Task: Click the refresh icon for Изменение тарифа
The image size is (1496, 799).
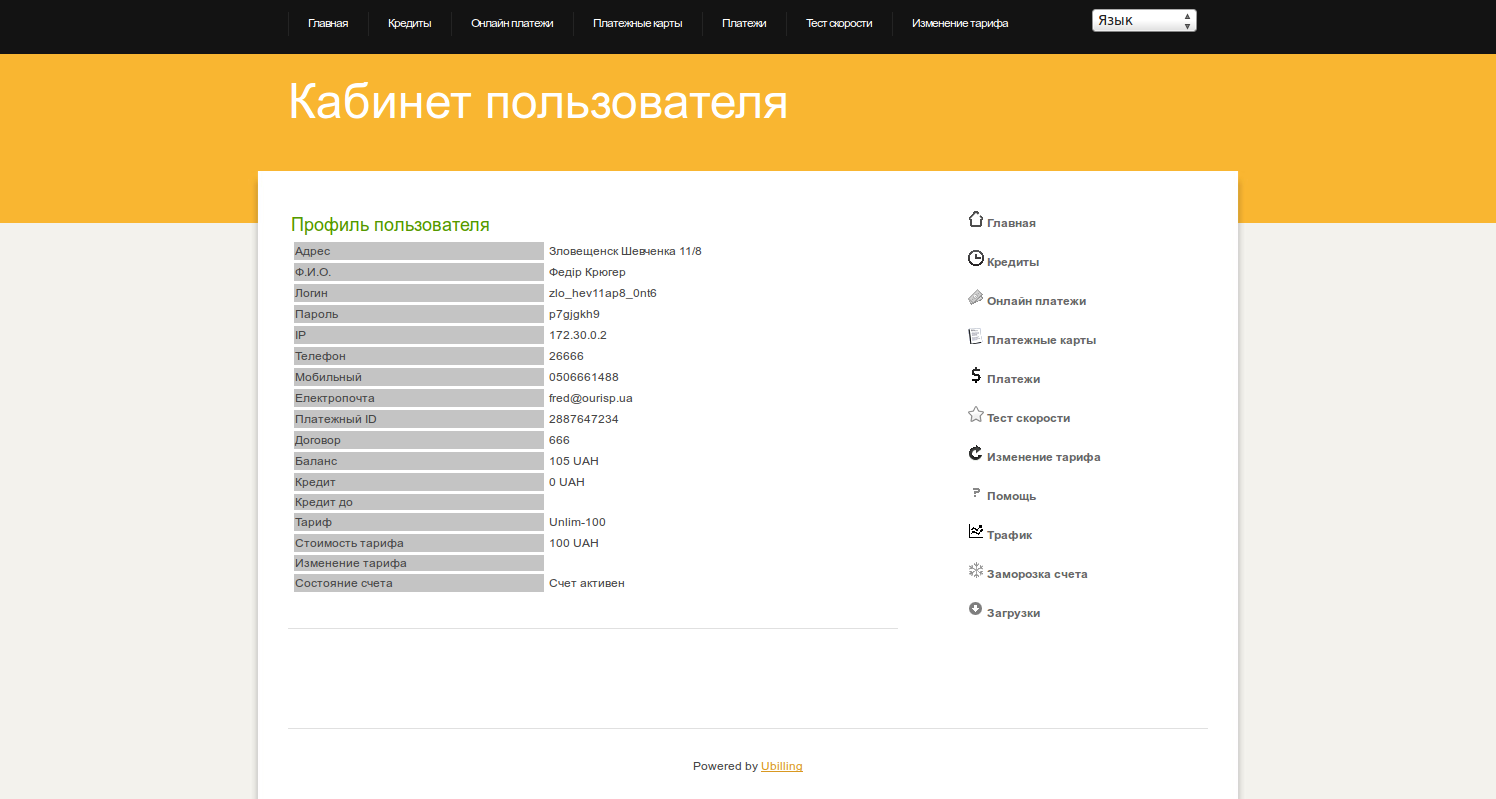Action: pos(976,453)
